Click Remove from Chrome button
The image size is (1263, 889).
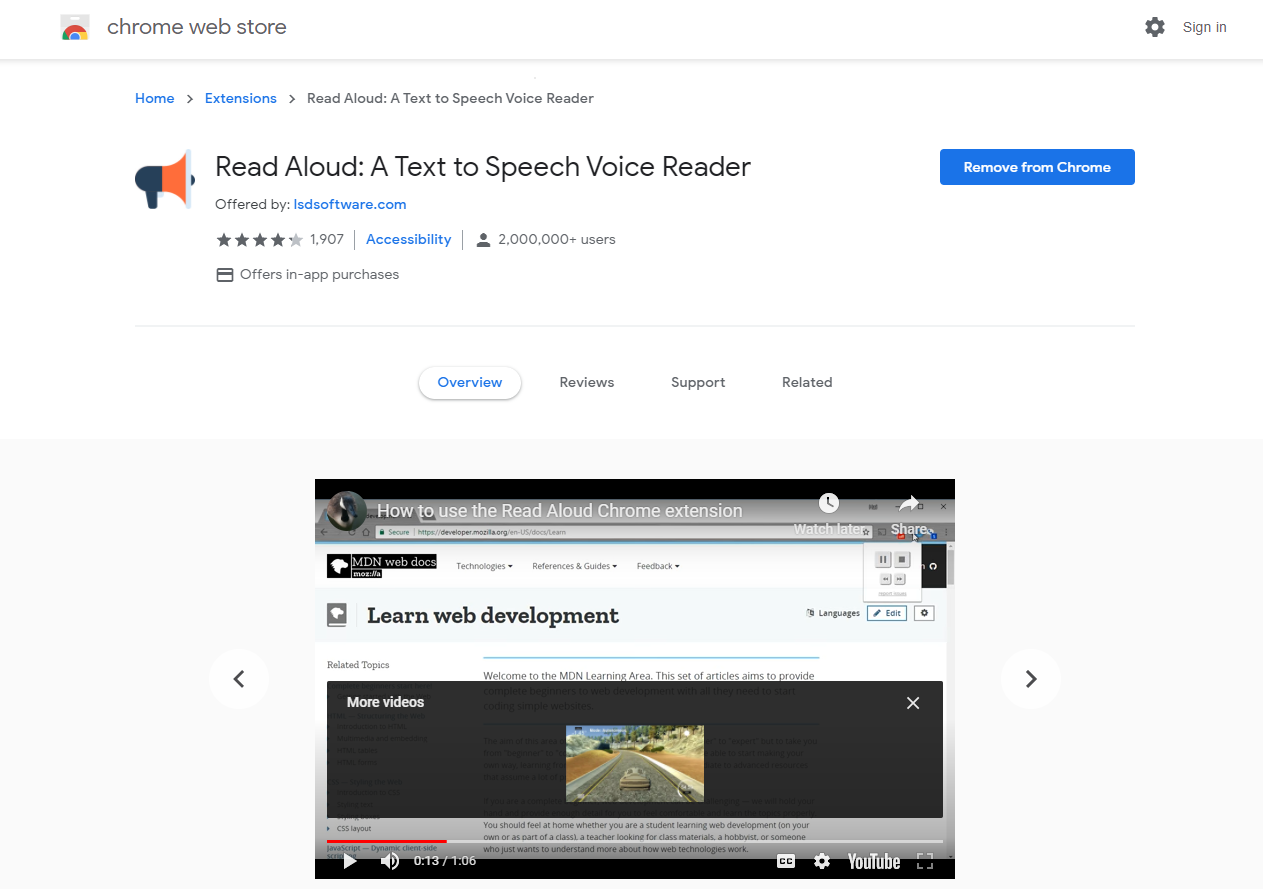[1037, 167]
